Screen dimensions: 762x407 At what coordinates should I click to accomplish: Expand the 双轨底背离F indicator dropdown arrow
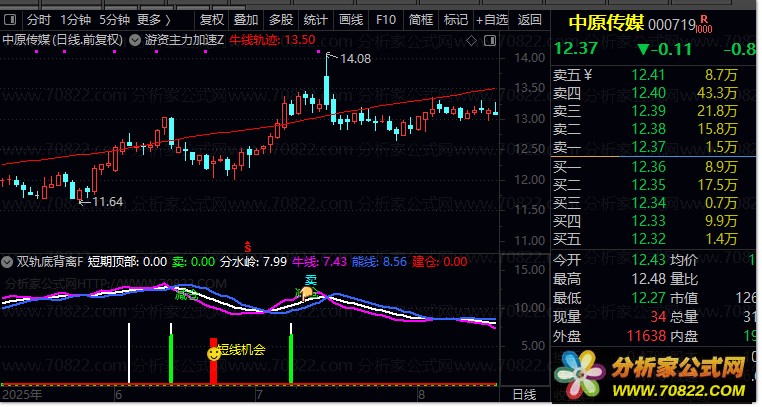click(x=6, y=263)
